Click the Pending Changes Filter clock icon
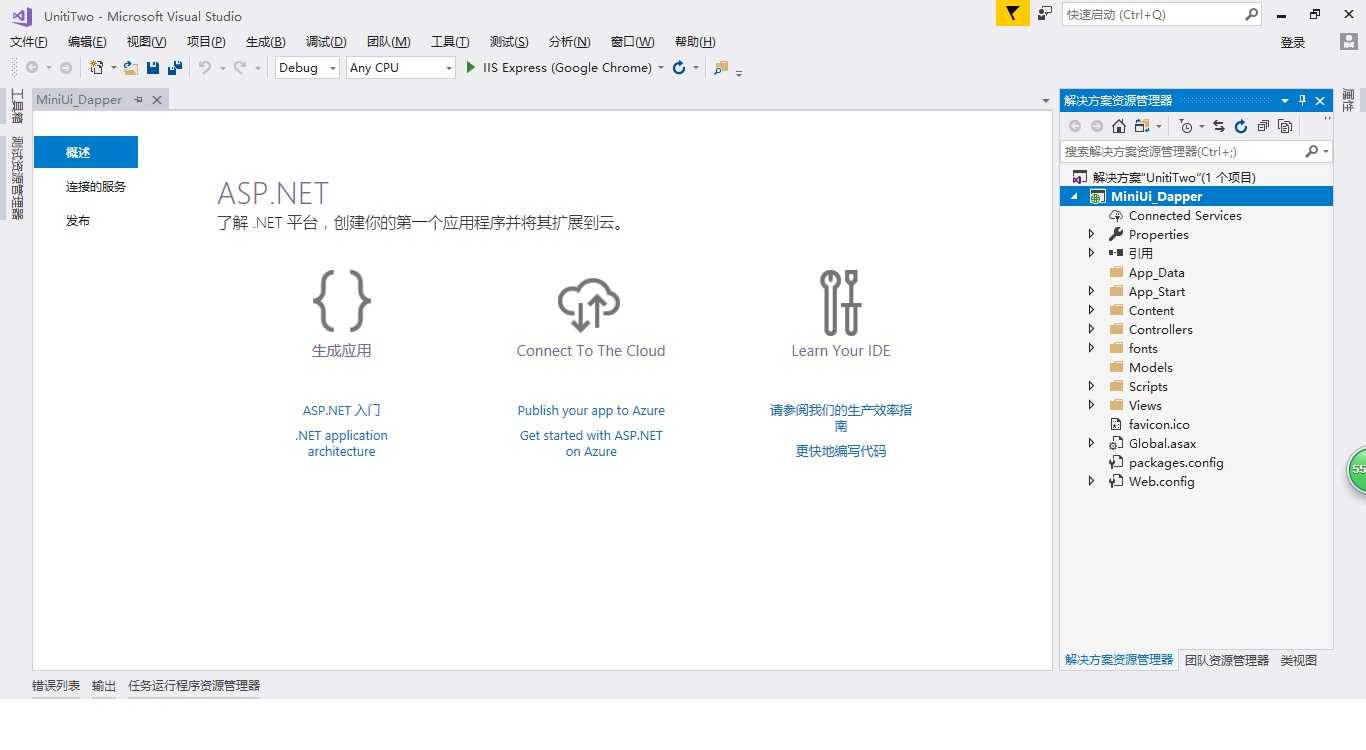 pyautogui.click(x=1186, y=126)
